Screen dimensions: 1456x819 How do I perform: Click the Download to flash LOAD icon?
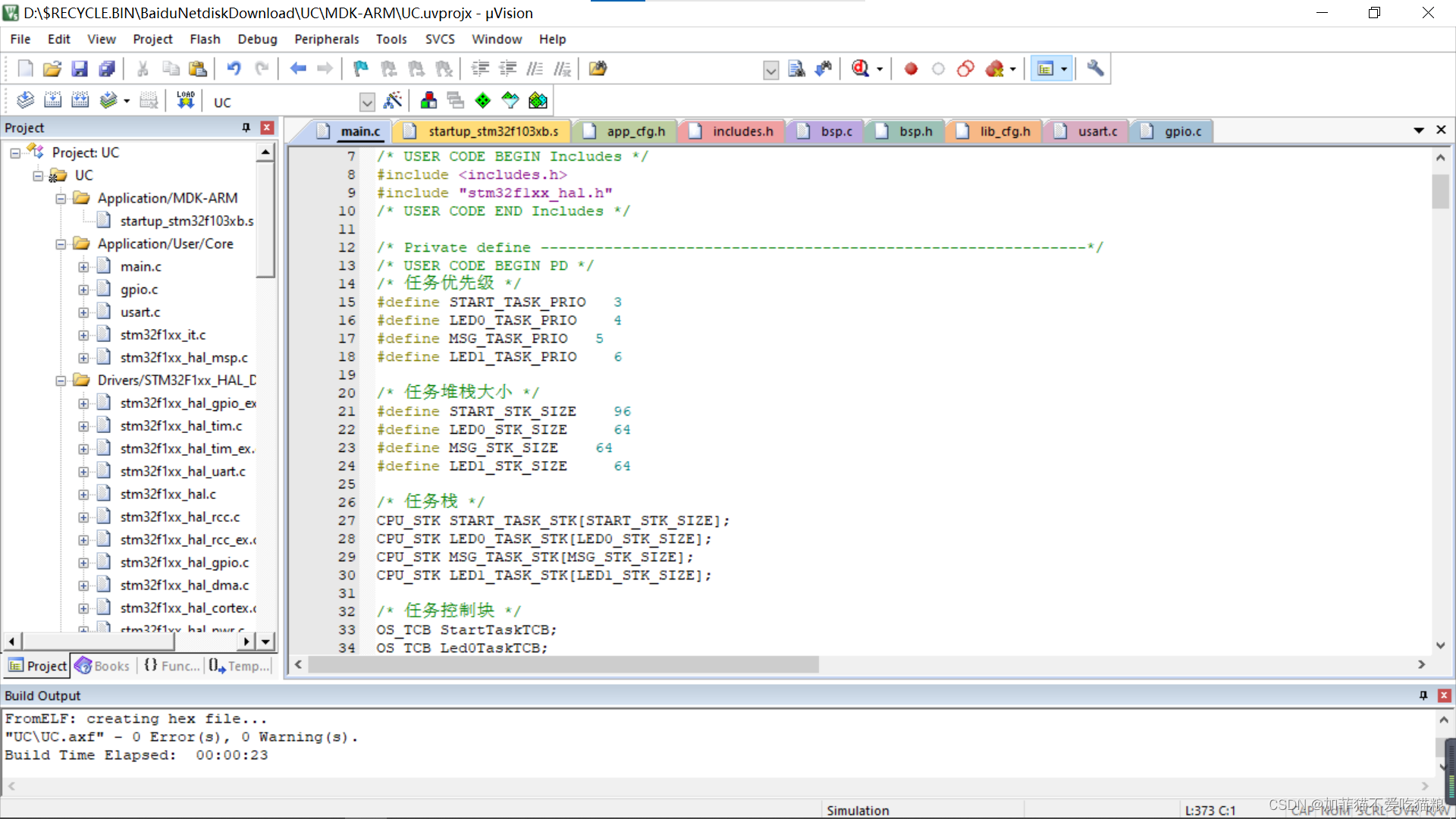pos(186,100)
